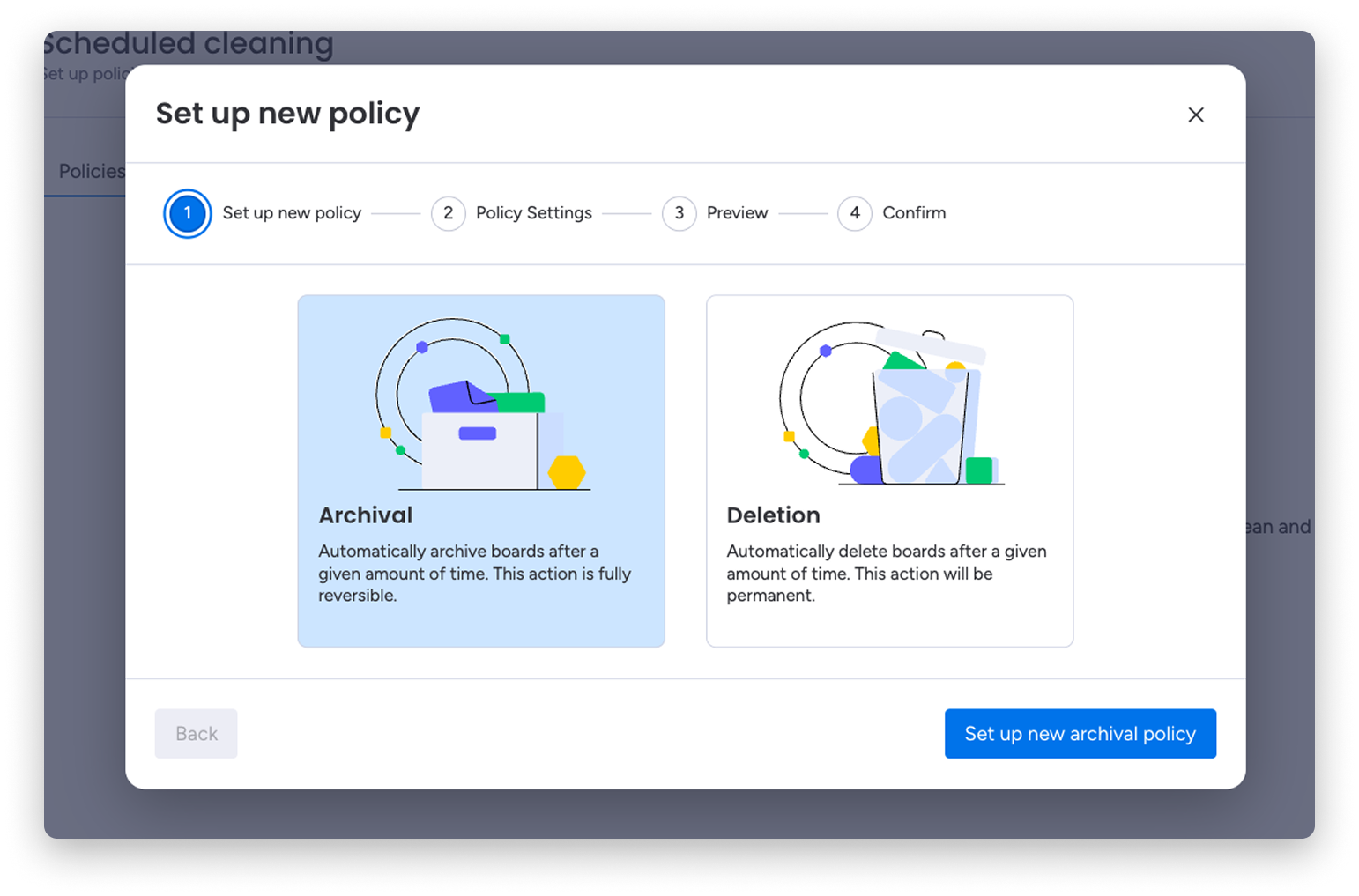This screenshot has height=896, width=1359.
Task: Select the Archival policy card
Action: pos(481,471)
